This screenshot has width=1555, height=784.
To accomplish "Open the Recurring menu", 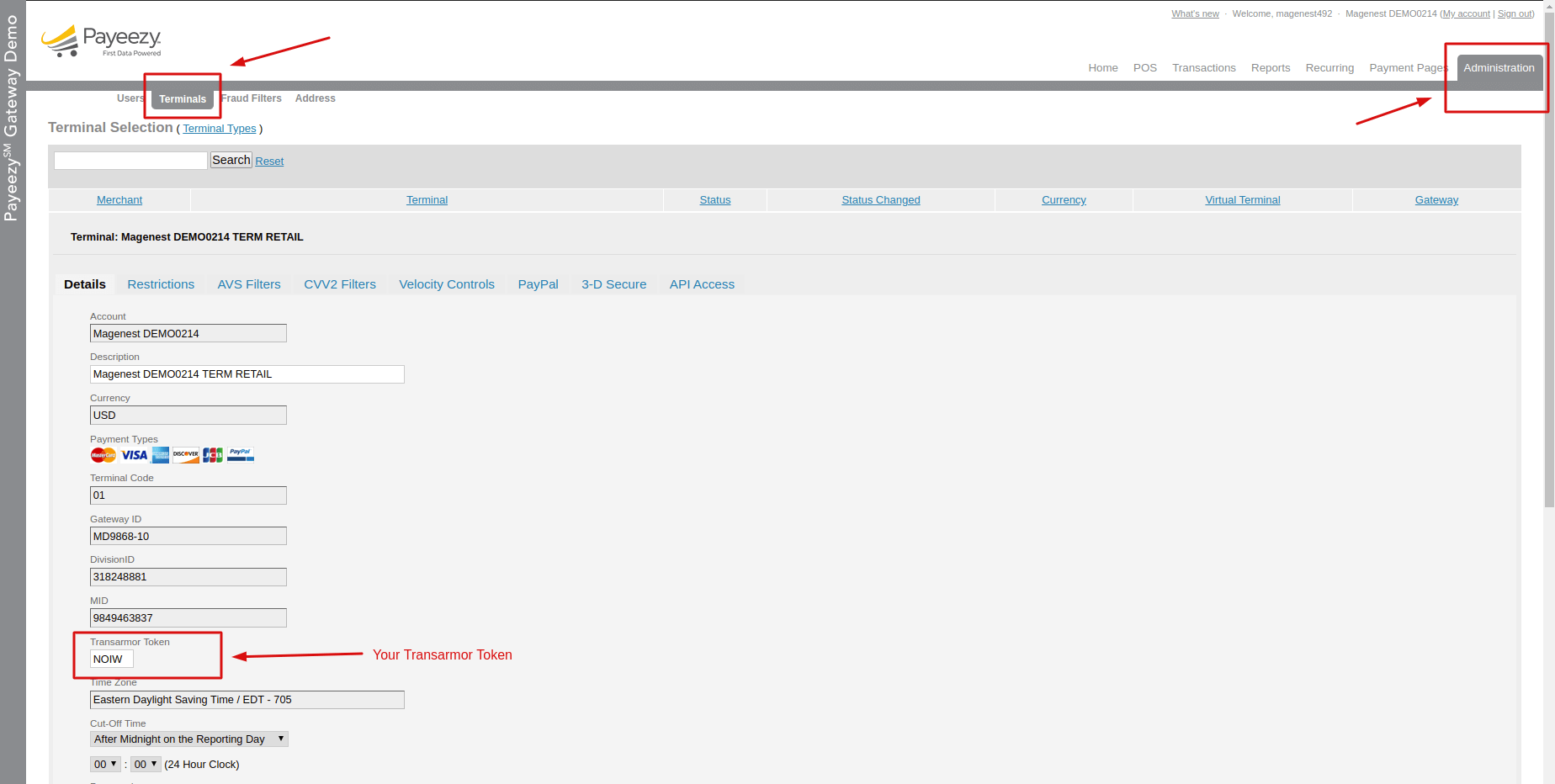I will 1329,68.
